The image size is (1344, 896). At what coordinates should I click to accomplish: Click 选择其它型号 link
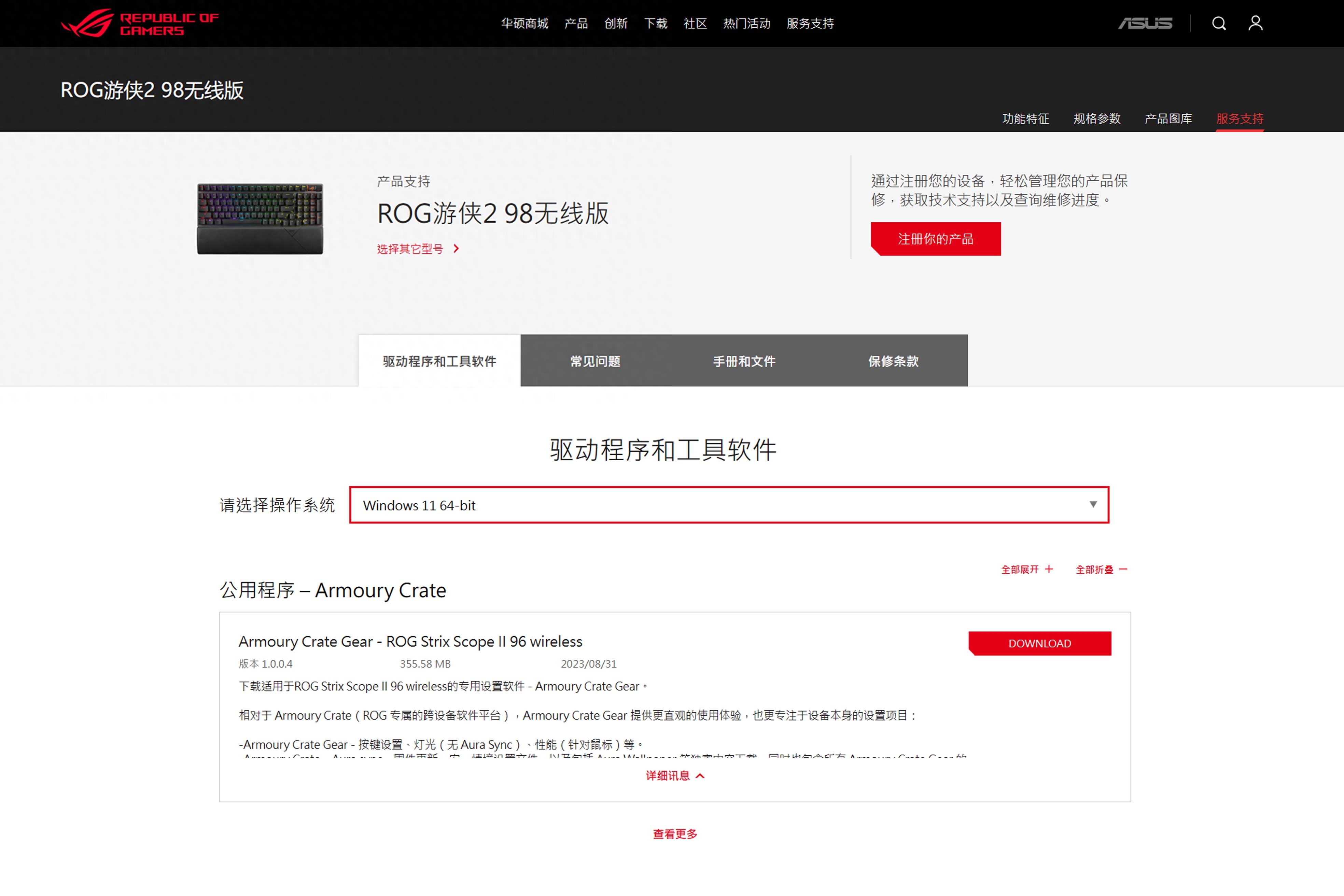click(x=410, y=249)
